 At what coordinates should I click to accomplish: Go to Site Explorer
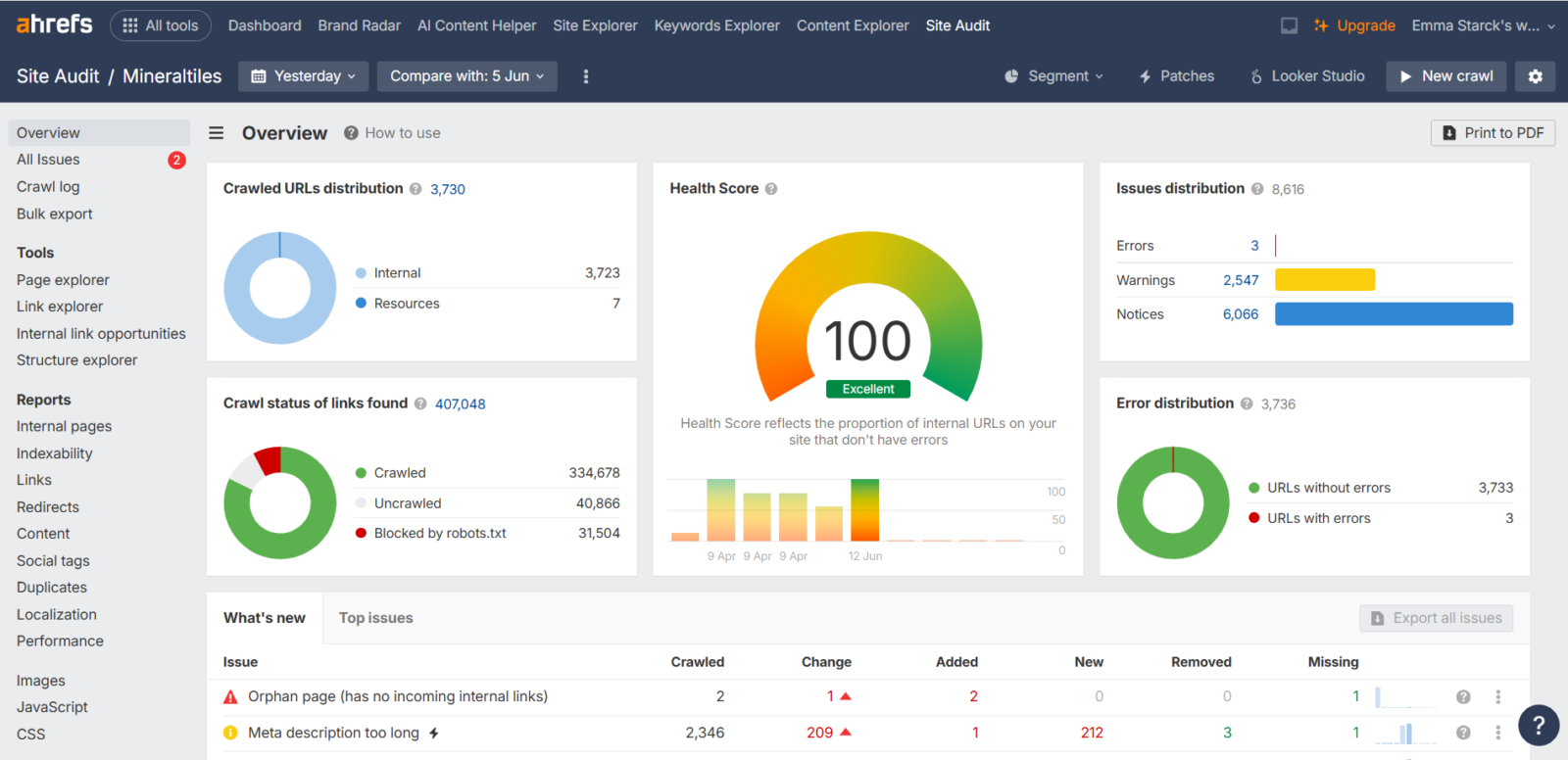[595, 25]
